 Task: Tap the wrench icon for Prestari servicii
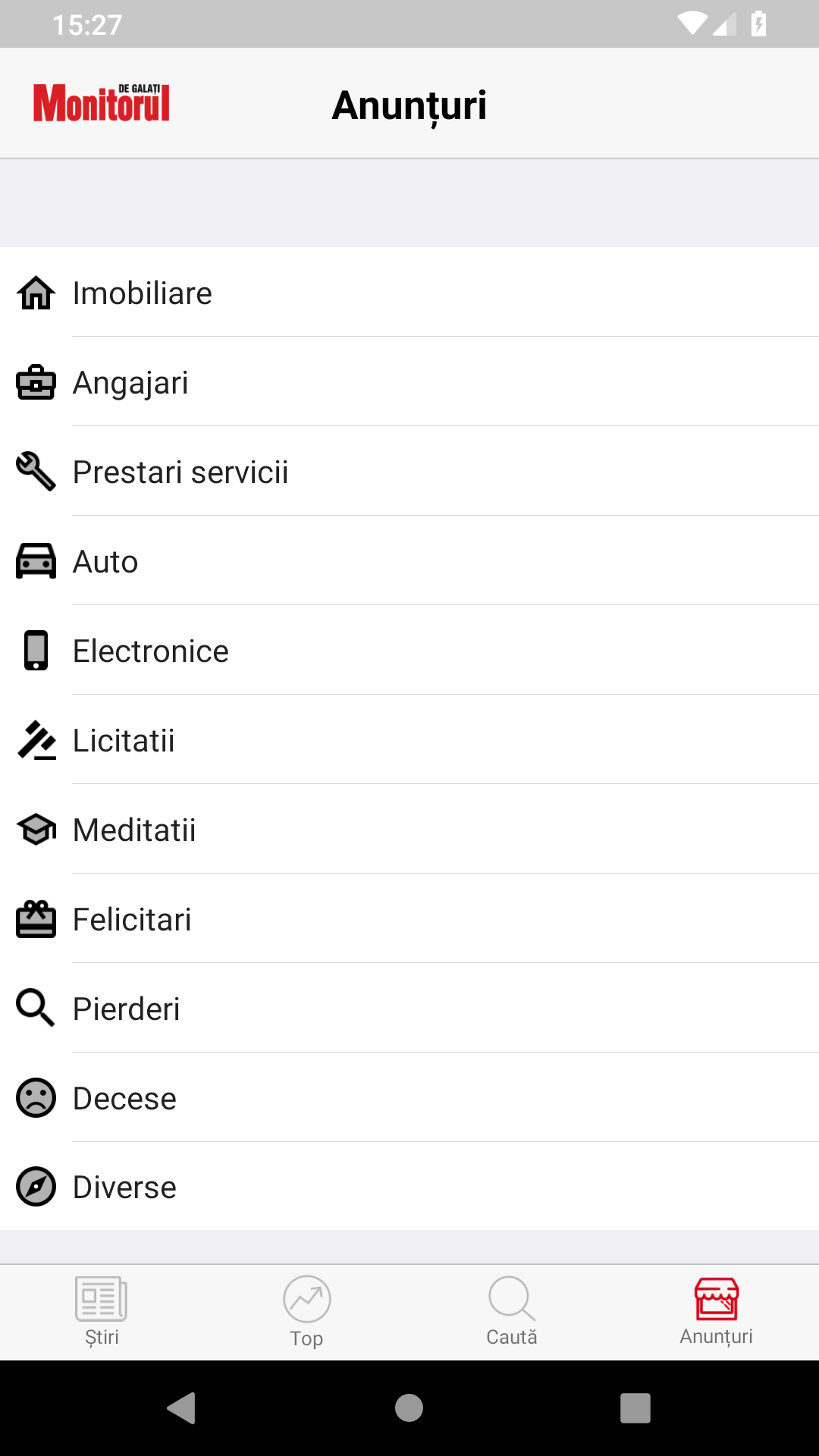(36, 472)
